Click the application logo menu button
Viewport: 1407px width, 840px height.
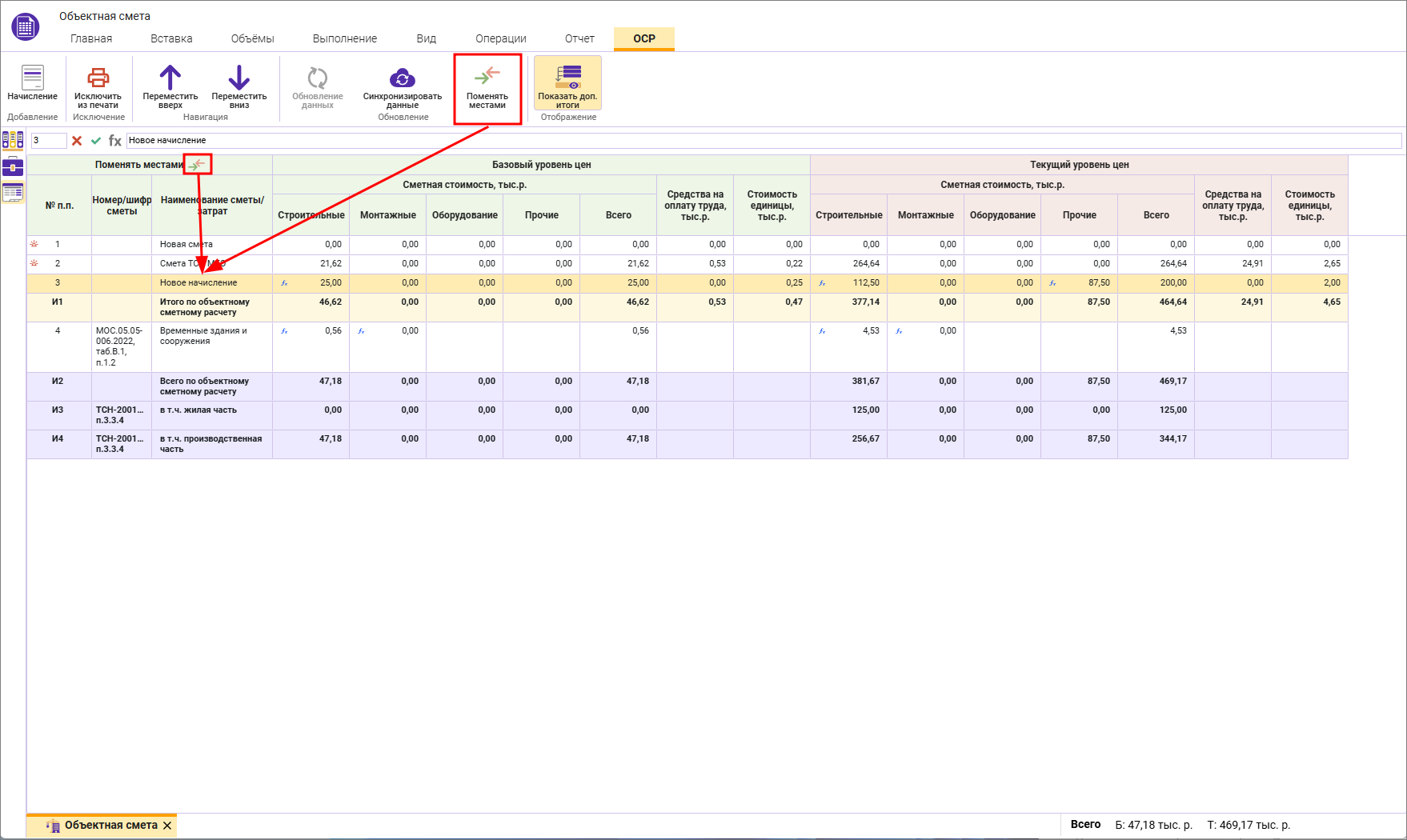(x=25, y=26)
